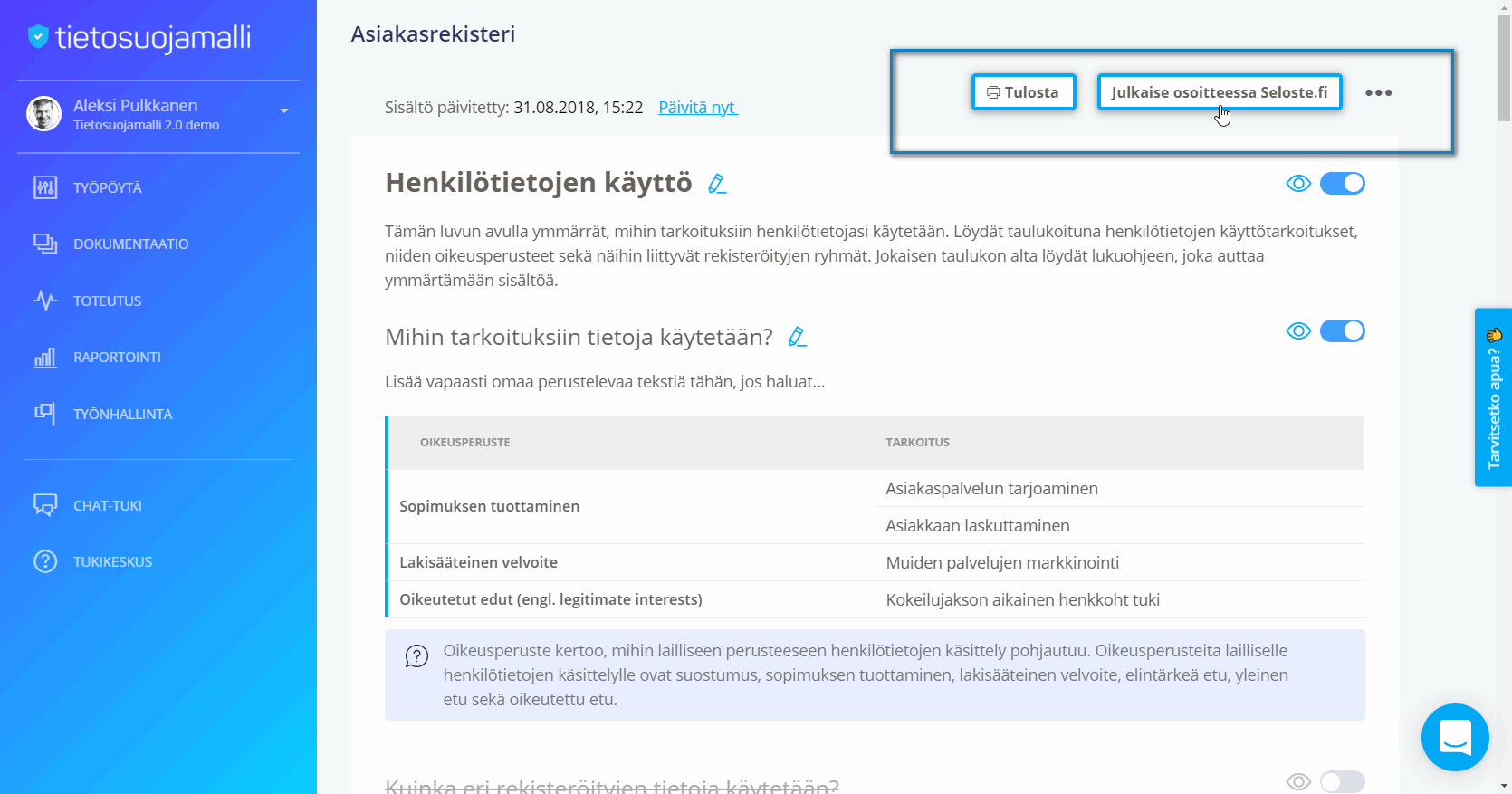Click the help circle in the info box

[x=416, y=656]
